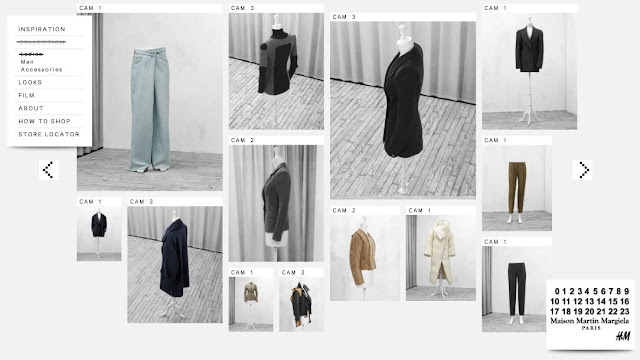Open the black leather jacket with tan lining
The height and width of the screenshot is (360, 640).
pyautogui.click(x=302, y=304)
